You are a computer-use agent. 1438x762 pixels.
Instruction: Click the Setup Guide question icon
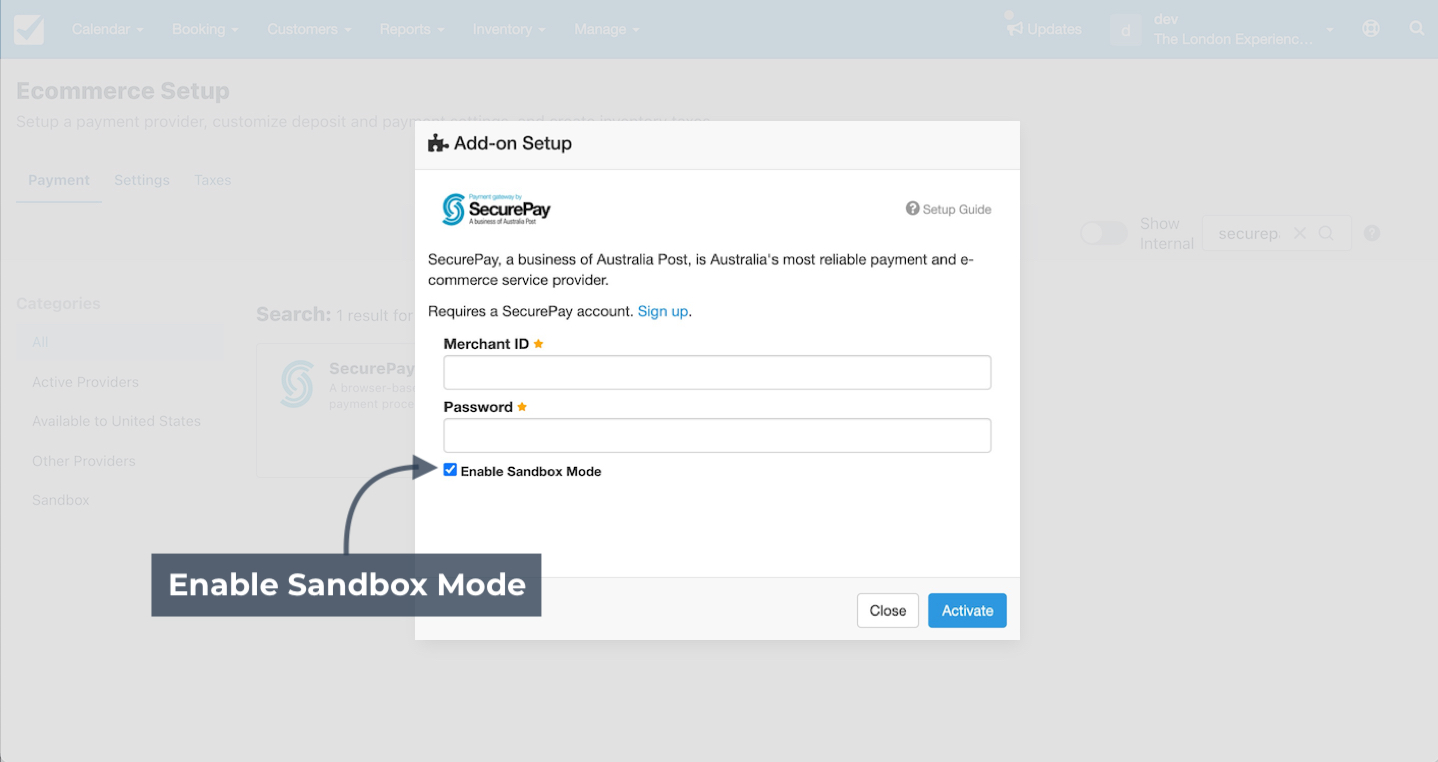point(912,208)
